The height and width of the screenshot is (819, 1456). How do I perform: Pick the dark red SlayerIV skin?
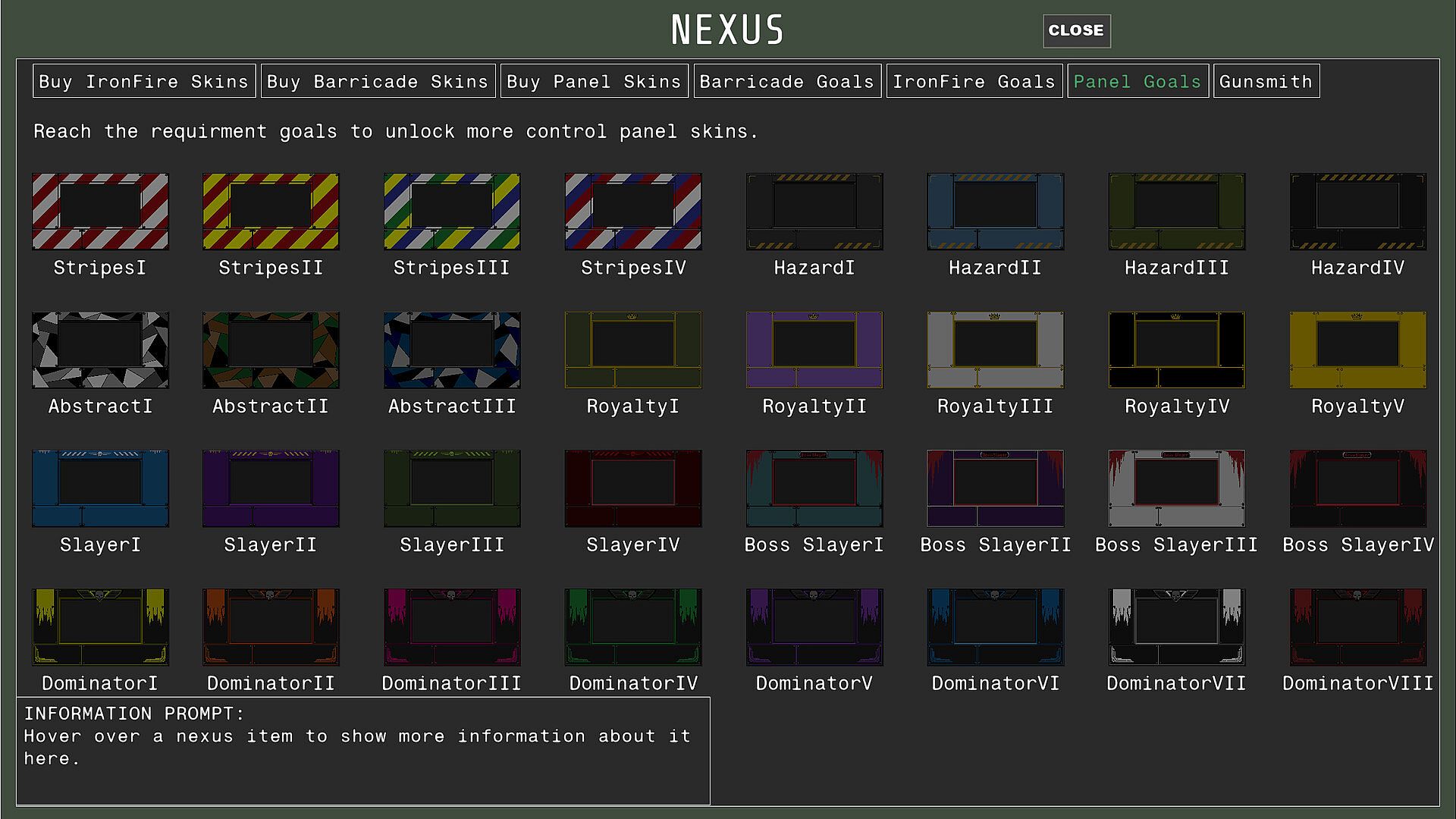(633, 489)
